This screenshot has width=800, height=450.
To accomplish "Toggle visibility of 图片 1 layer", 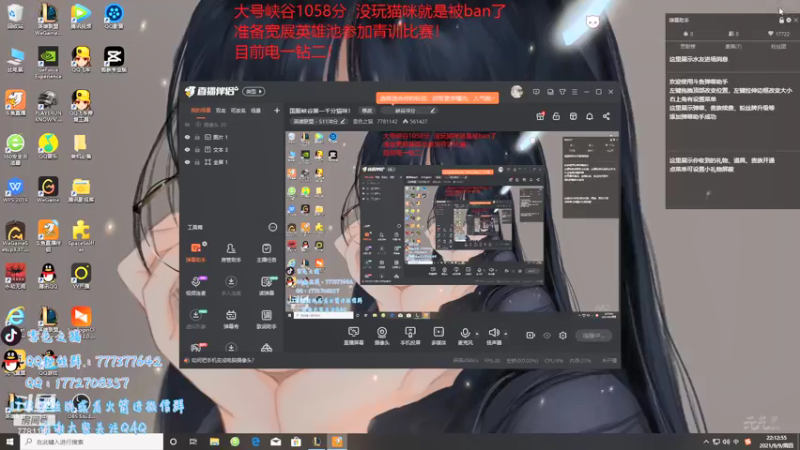I will point(187,137).
